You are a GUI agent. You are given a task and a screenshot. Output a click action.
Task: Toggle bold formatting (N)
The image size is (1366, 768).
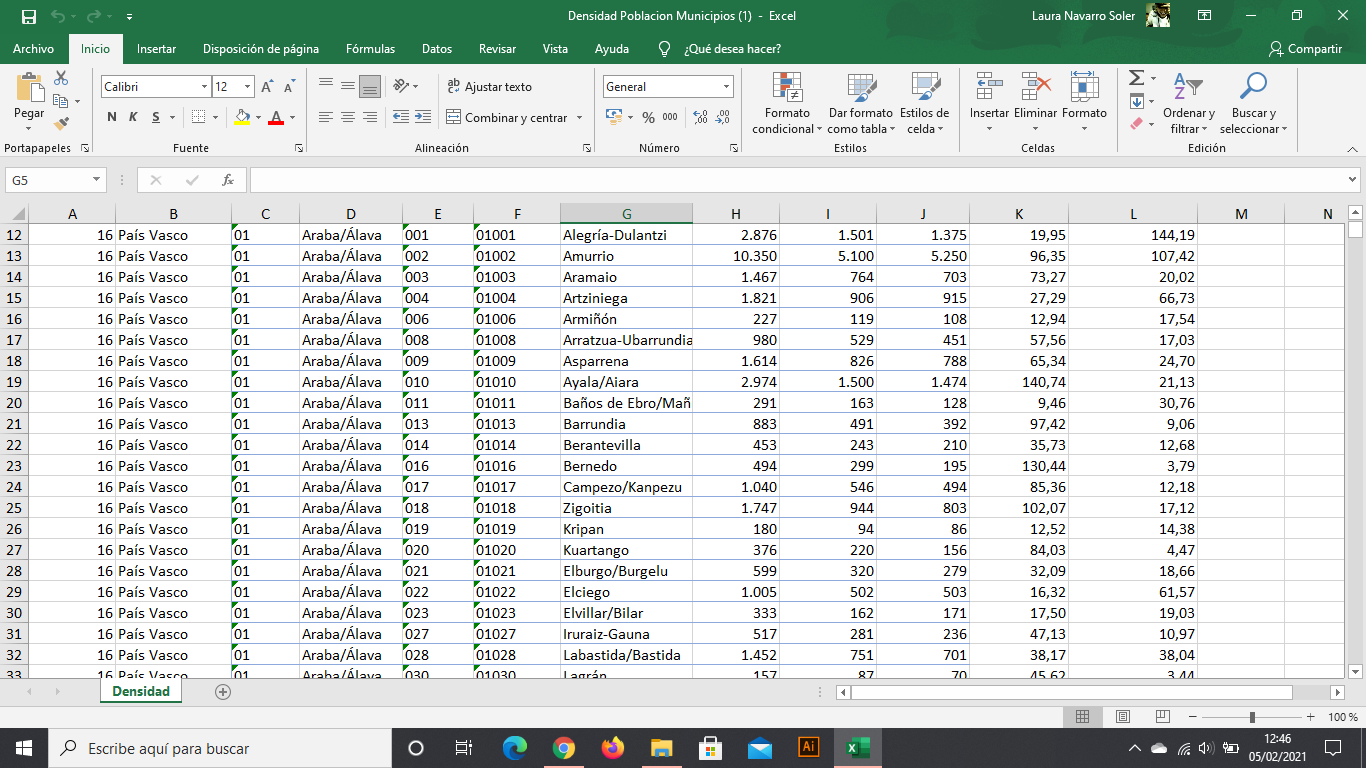pos(112,118)
